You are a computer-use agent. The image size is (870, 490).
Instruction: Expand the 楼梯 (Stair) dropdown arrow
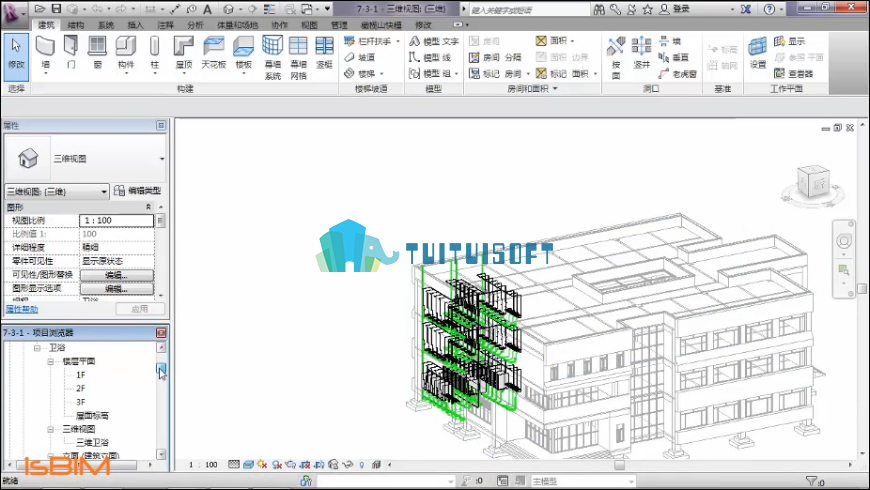coord(382,73)
